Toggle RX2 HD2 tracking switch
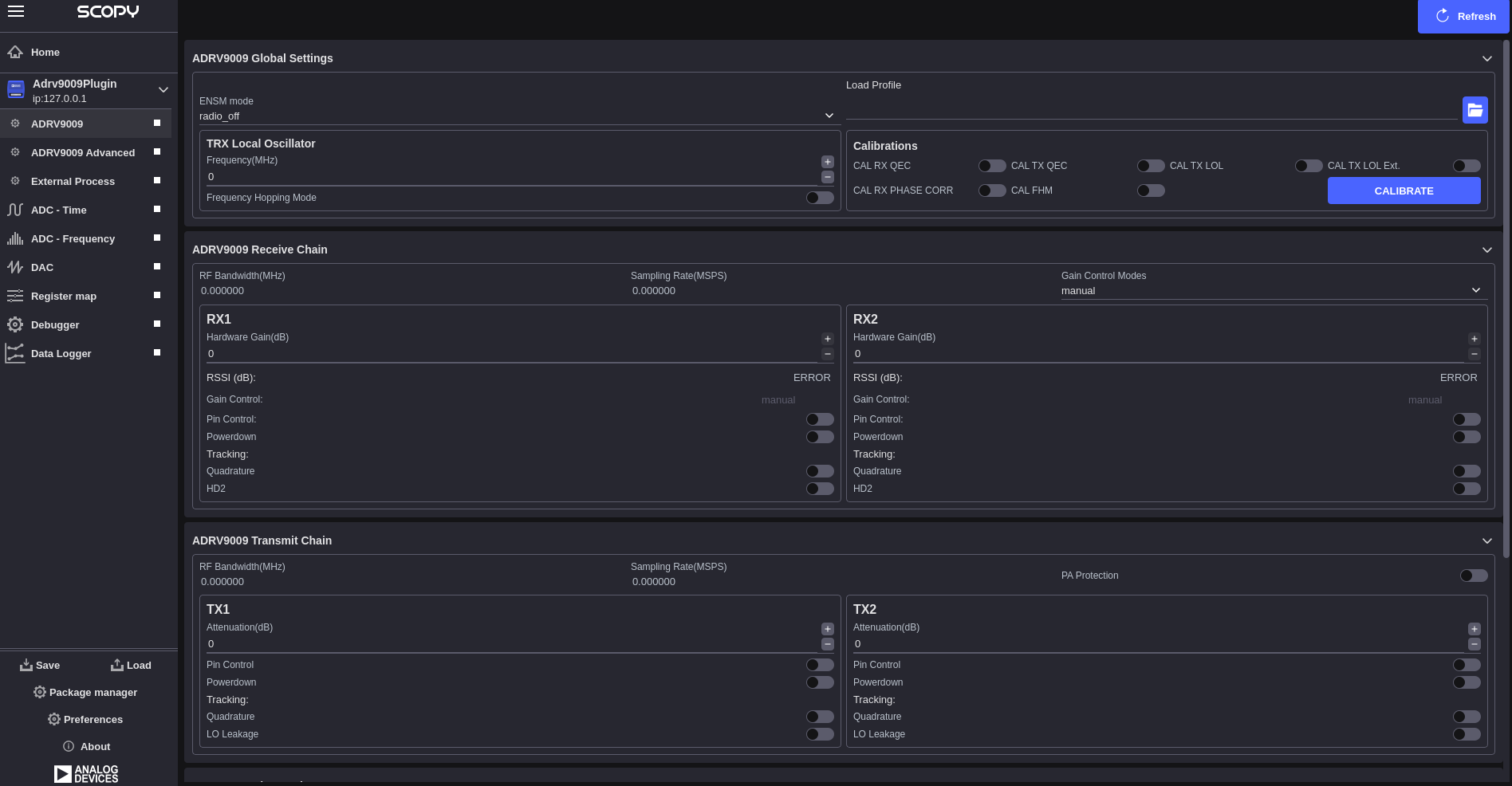The width and height of the screenshot is (1512, 786). [1467, 489]
